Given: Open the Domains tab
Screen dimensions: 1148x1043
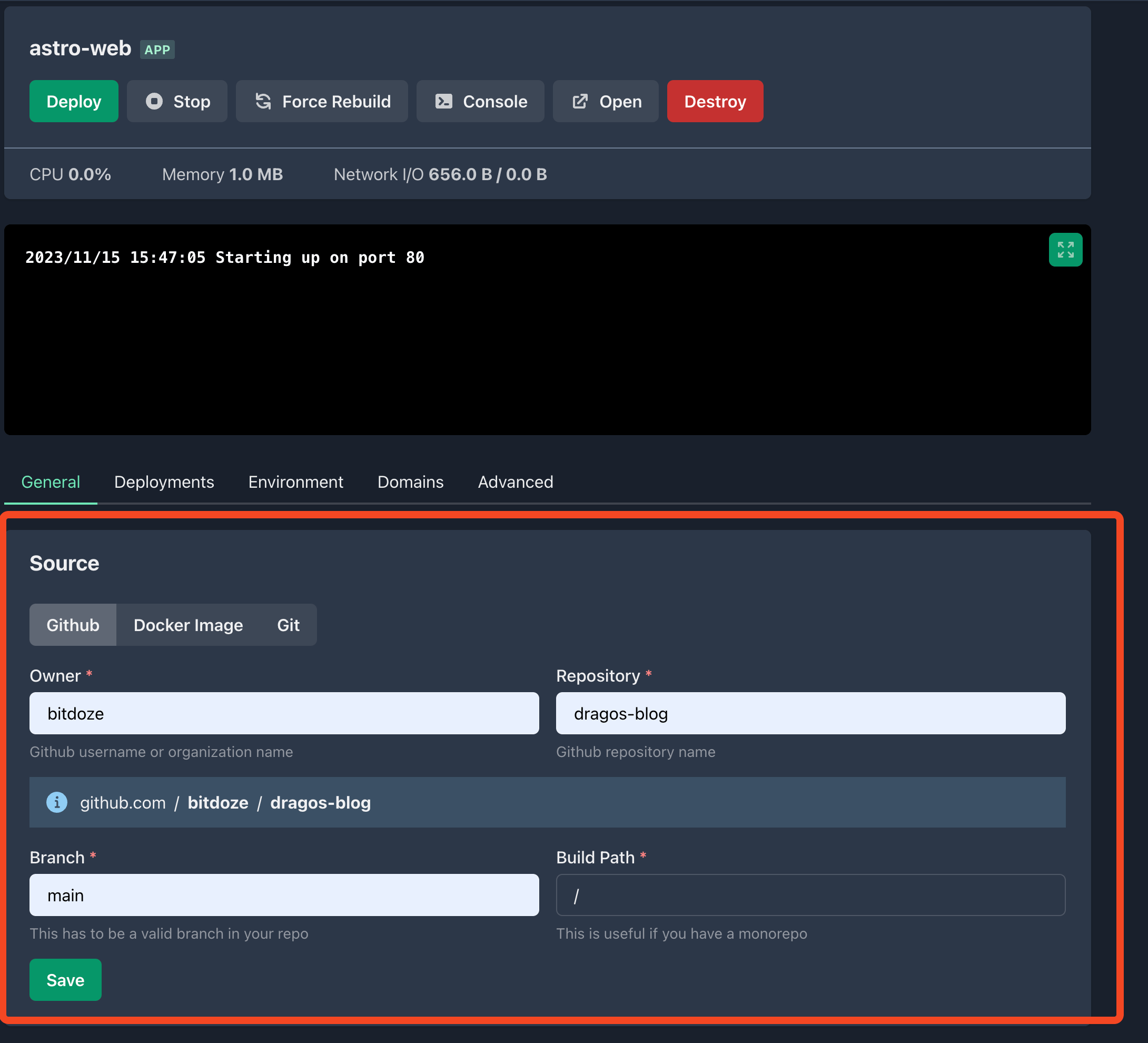Looking at the screenshot, I should [x=410, y=482].
